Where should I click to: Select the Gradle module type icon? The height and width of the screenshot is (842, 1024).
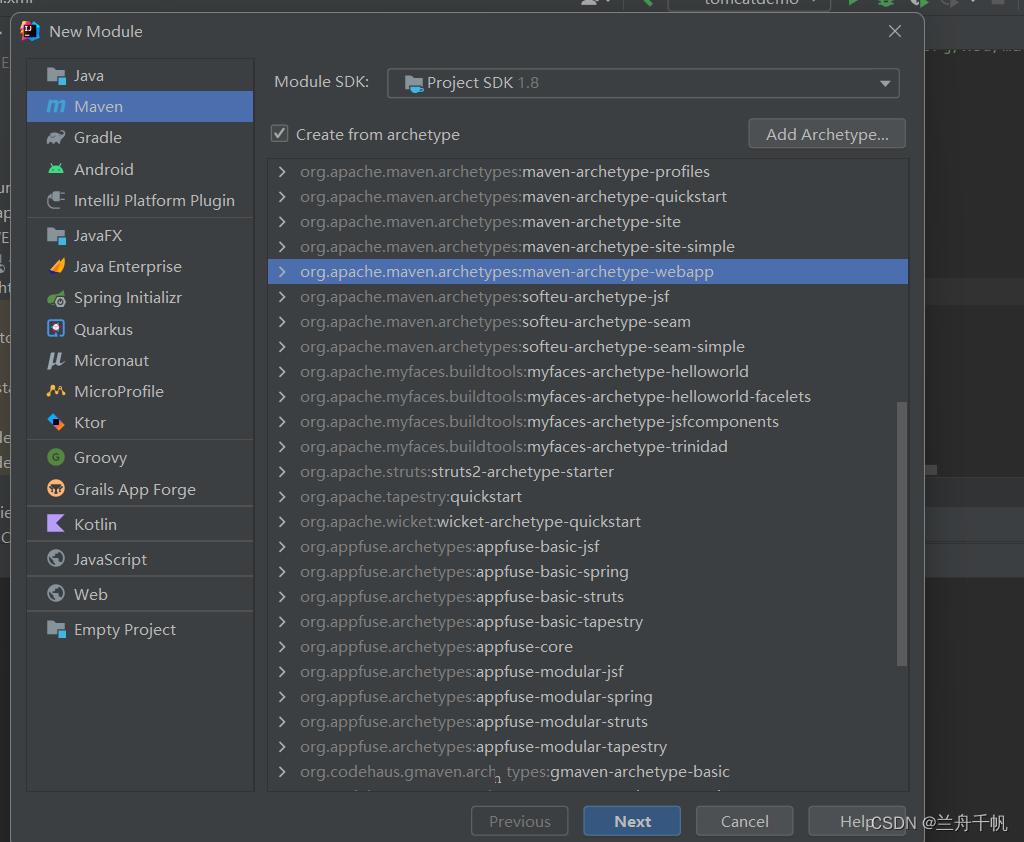click(56, 138)
